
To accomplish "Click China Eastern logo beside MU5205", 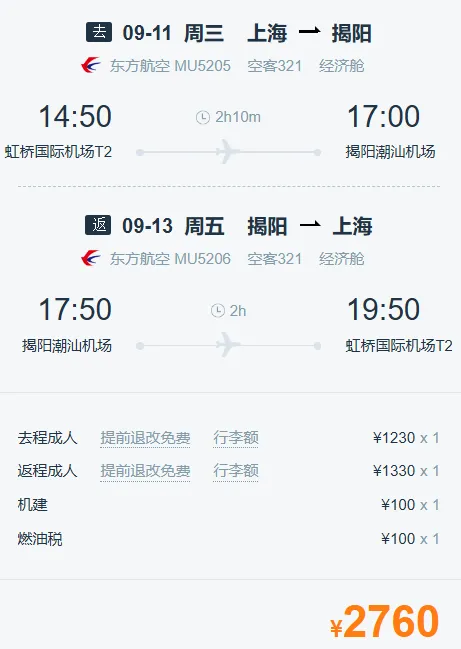I will click(x=91, y=65).
